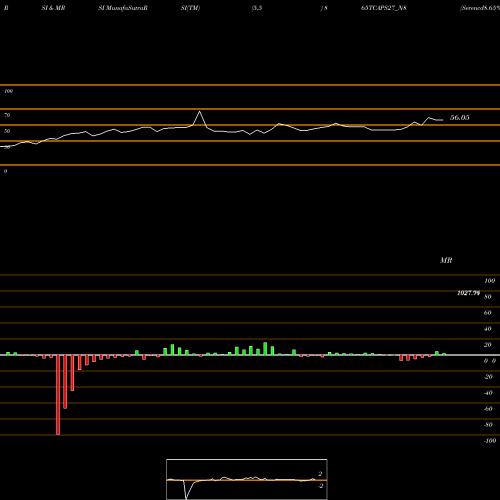500x500 pixels.
Task: Click the 20 label on MR axis
Action: tap(488, 345)
